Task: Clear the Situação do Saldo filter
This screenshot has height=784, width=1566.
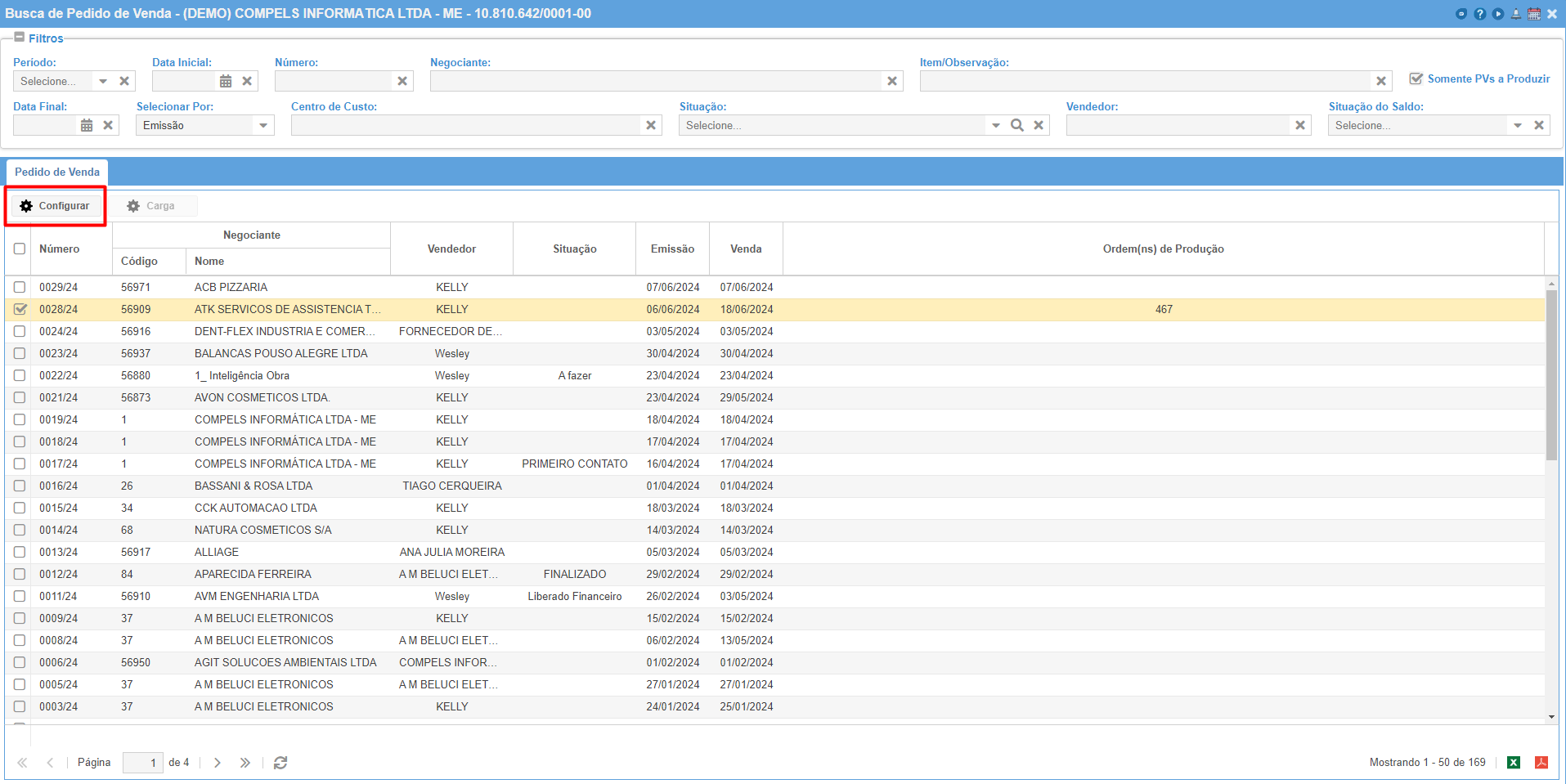Action: (1539, 125)
